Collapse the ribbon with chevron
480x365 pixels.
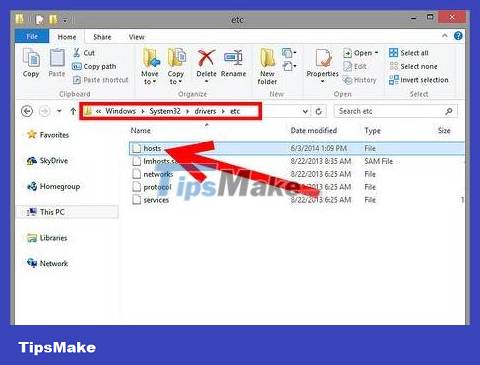click(x=445, y=36)
